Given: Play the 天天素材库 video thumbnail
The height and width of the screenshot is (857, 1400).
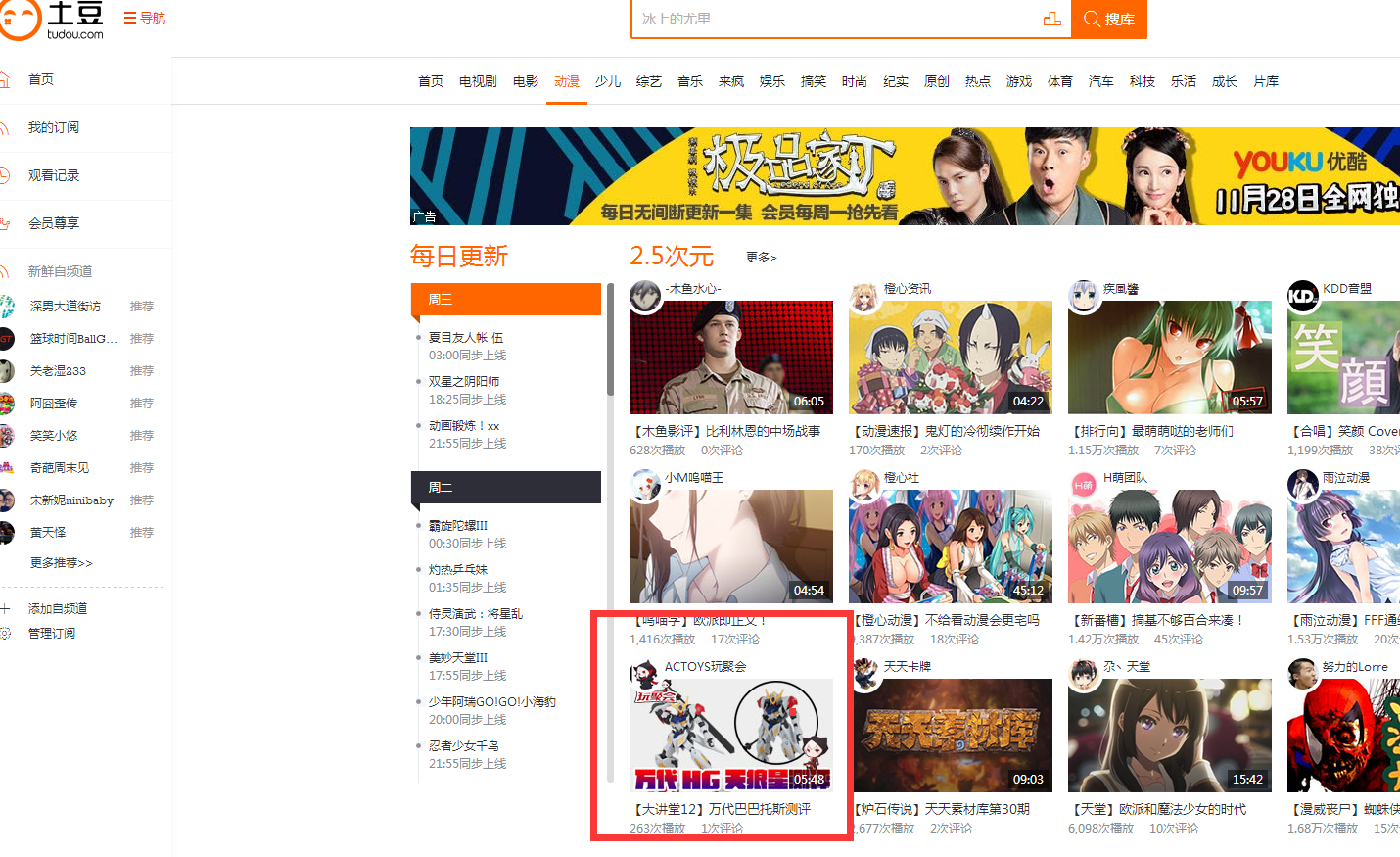Looking at the screenshot, I should (x=951, y=736).
